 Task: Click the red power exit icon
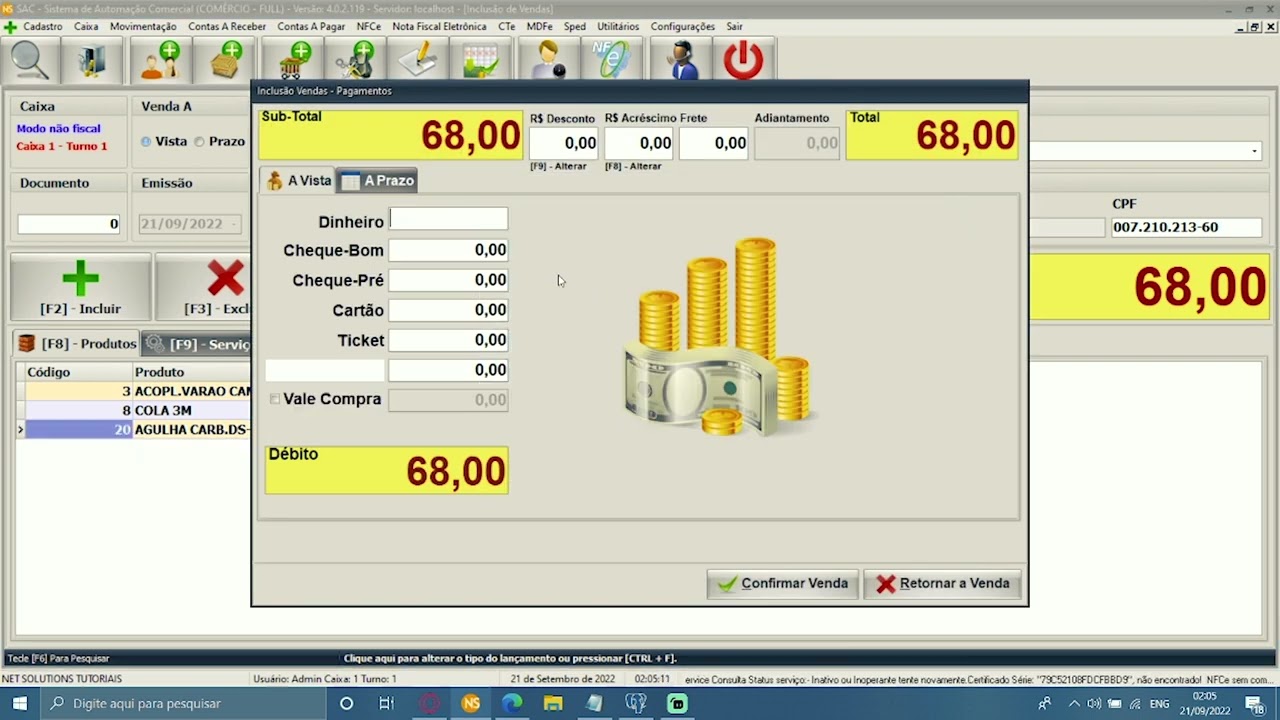743,60
